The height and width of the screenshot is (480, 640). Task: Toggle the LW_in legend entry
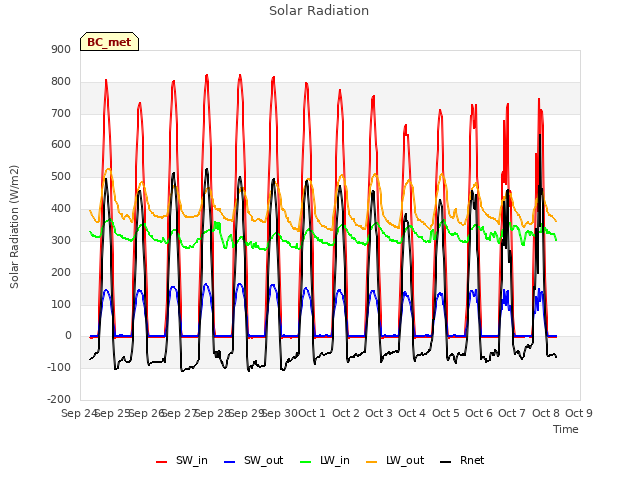[325, 461]
